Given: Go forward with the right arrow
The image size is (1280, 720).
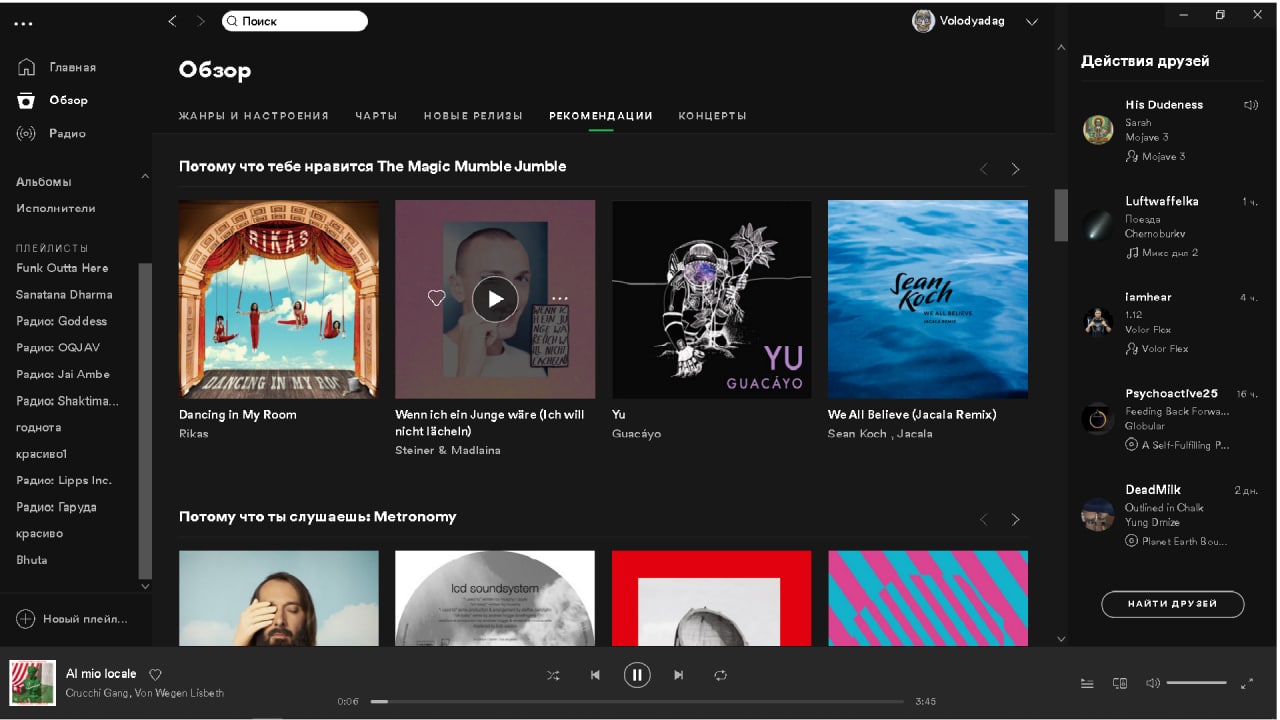Looking at the screenshot, I should click(201, 21).
